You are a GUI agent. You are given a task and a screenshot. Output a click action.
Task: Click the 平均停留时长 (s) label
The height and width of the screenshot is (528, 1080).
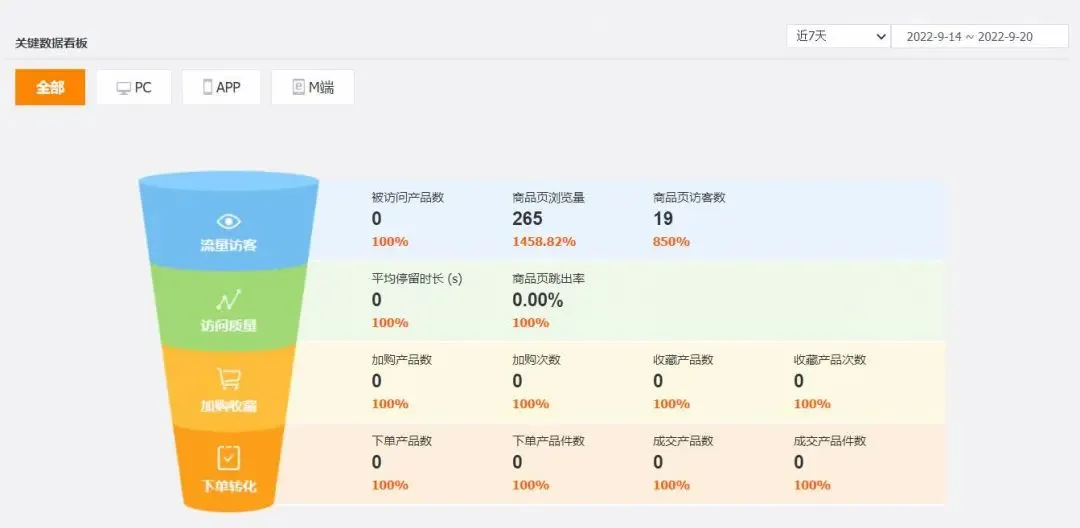417,279
